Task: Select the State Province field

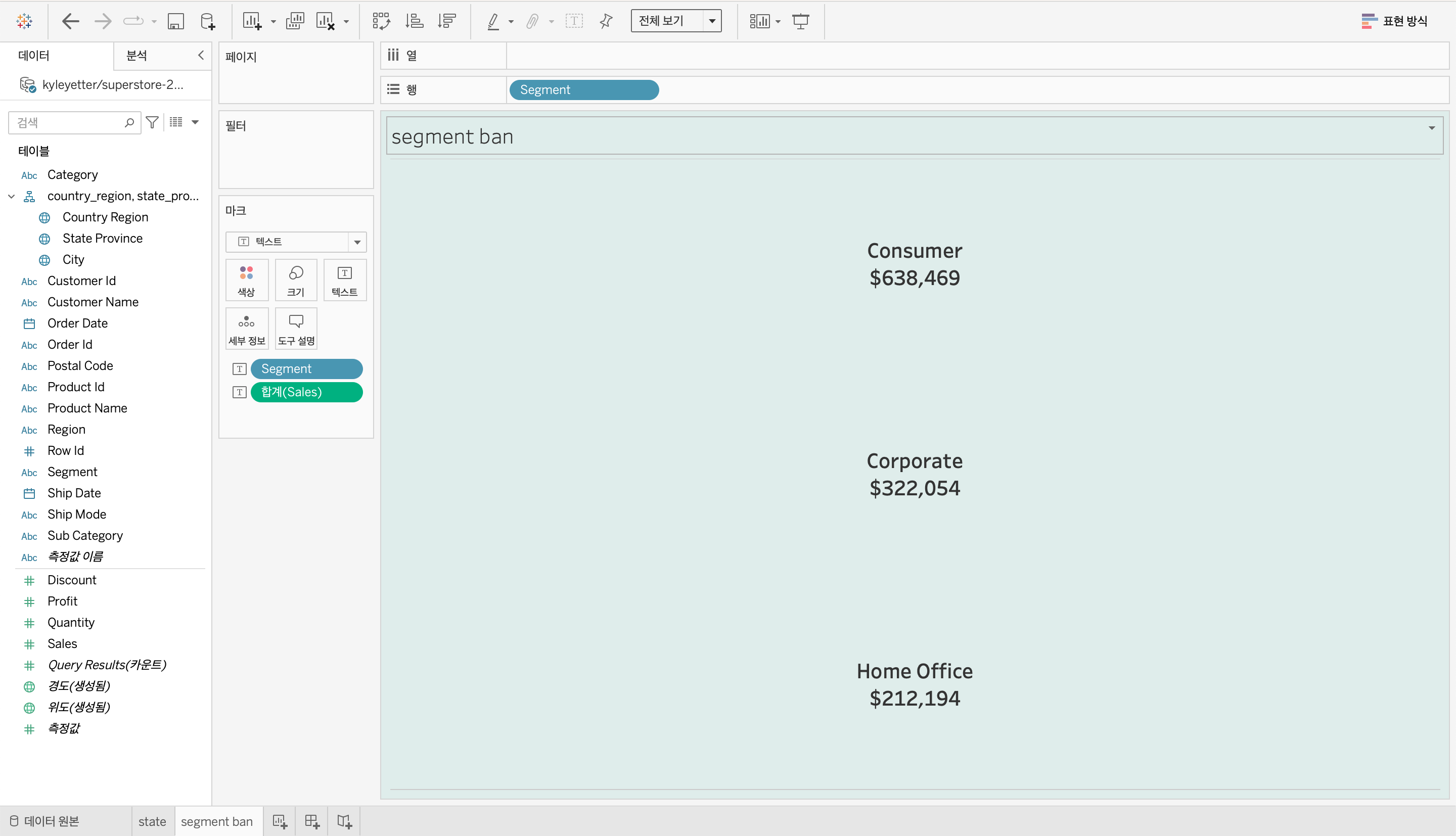Action: click(x=102, y=238)
